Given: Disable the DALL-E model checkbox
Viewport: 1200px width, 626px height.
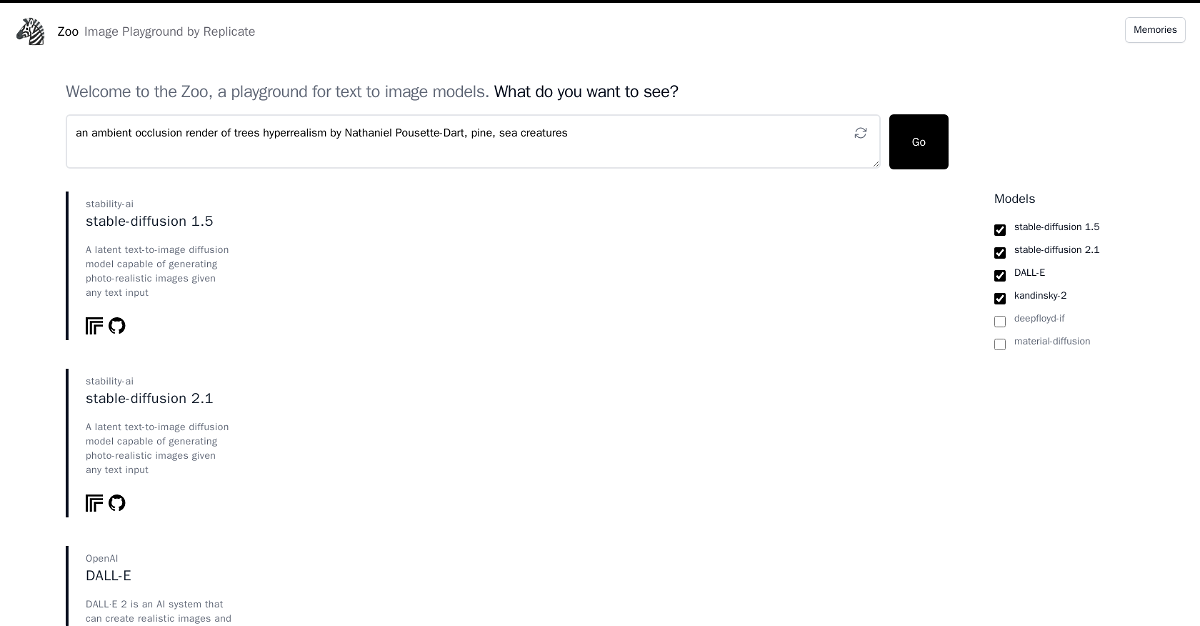Looking at the screenshot, I should pyautogui.click(x=1000, y=276).
